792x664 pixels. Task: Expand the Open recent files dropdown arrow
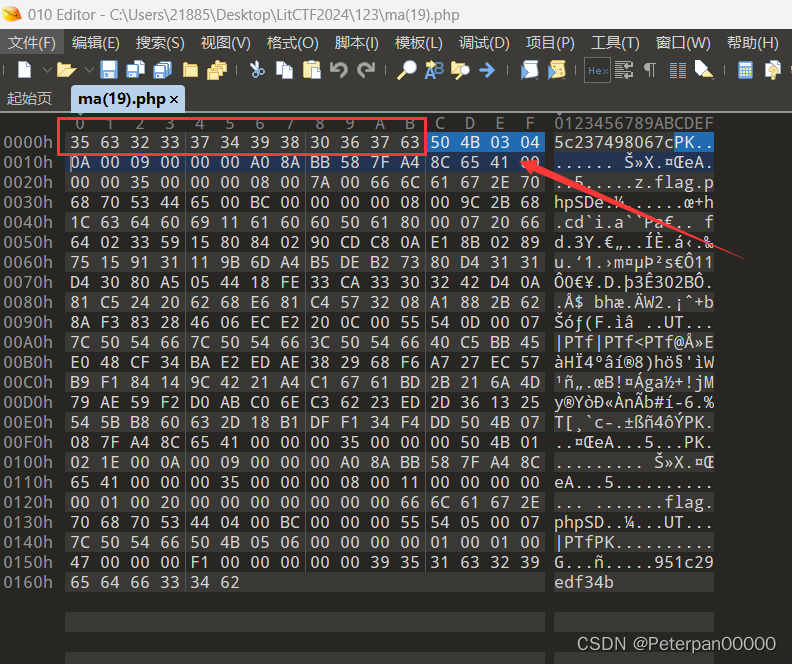[x=89, y=70]
